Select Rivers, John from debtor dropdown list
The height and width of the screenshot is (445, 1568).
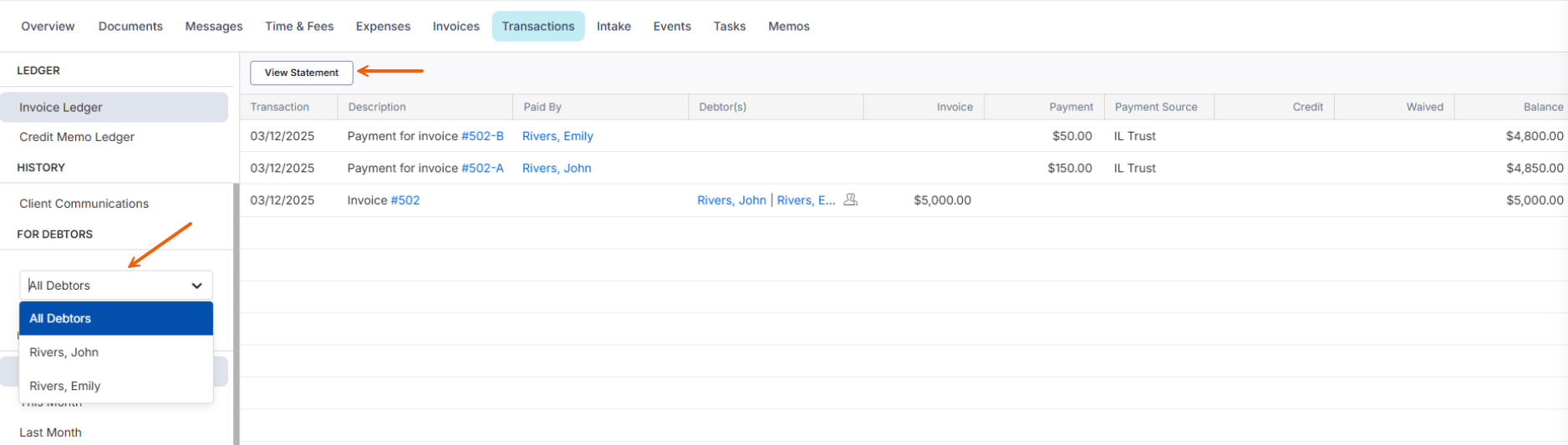[x=64, y=352]
